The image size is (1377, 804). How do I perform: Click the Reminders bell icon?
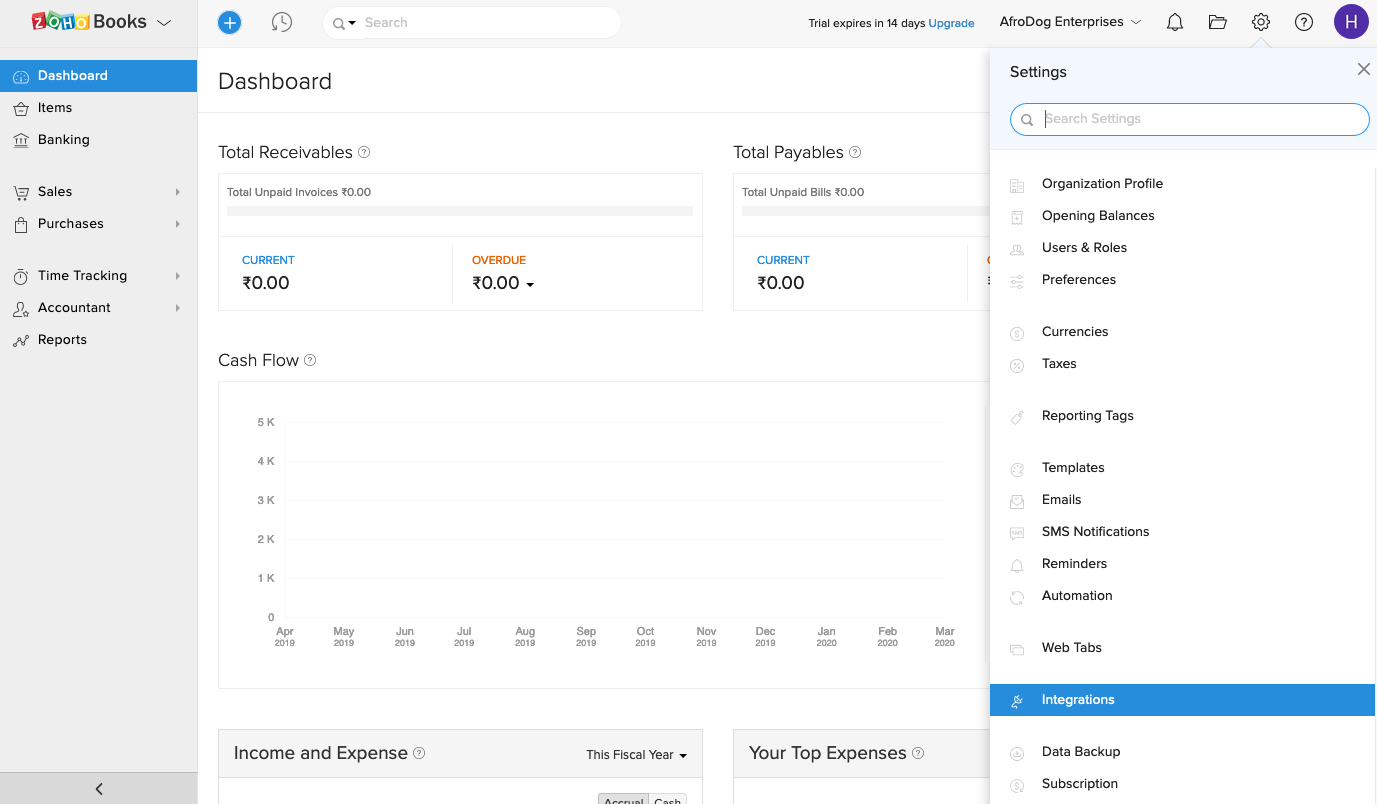(1017, 565)
